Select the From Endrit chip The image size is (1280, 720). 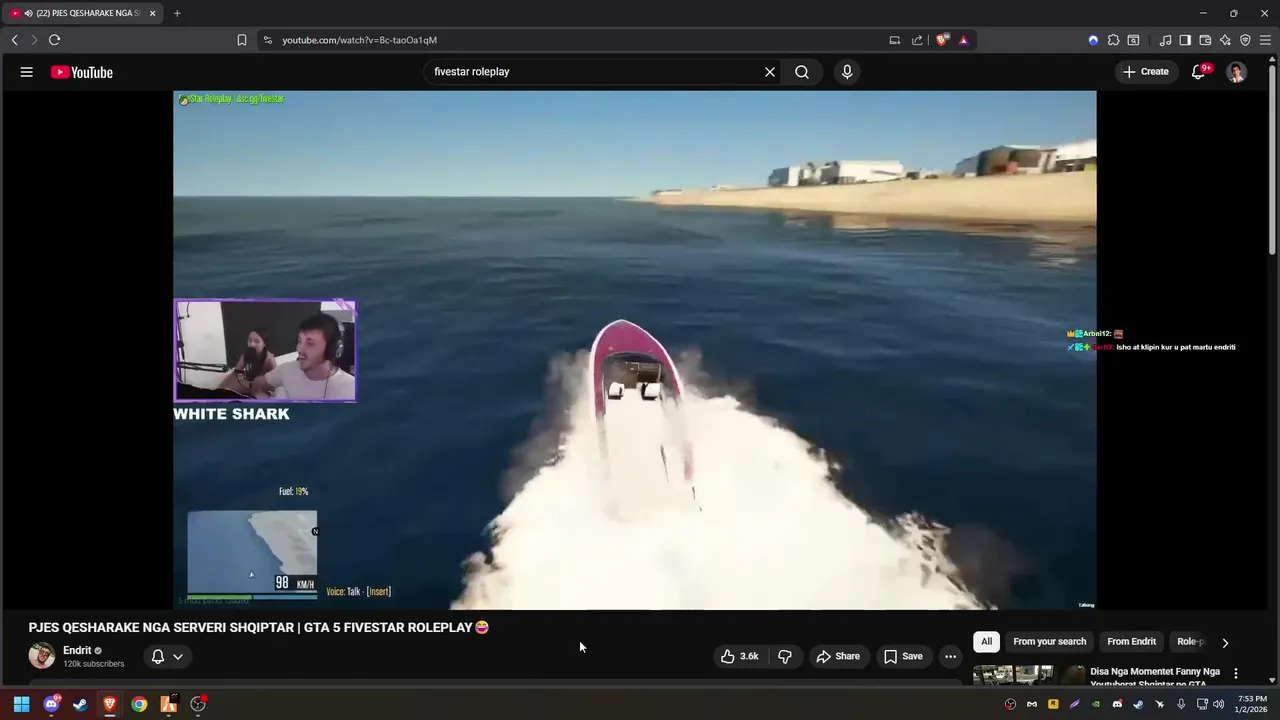point(1131,642)
